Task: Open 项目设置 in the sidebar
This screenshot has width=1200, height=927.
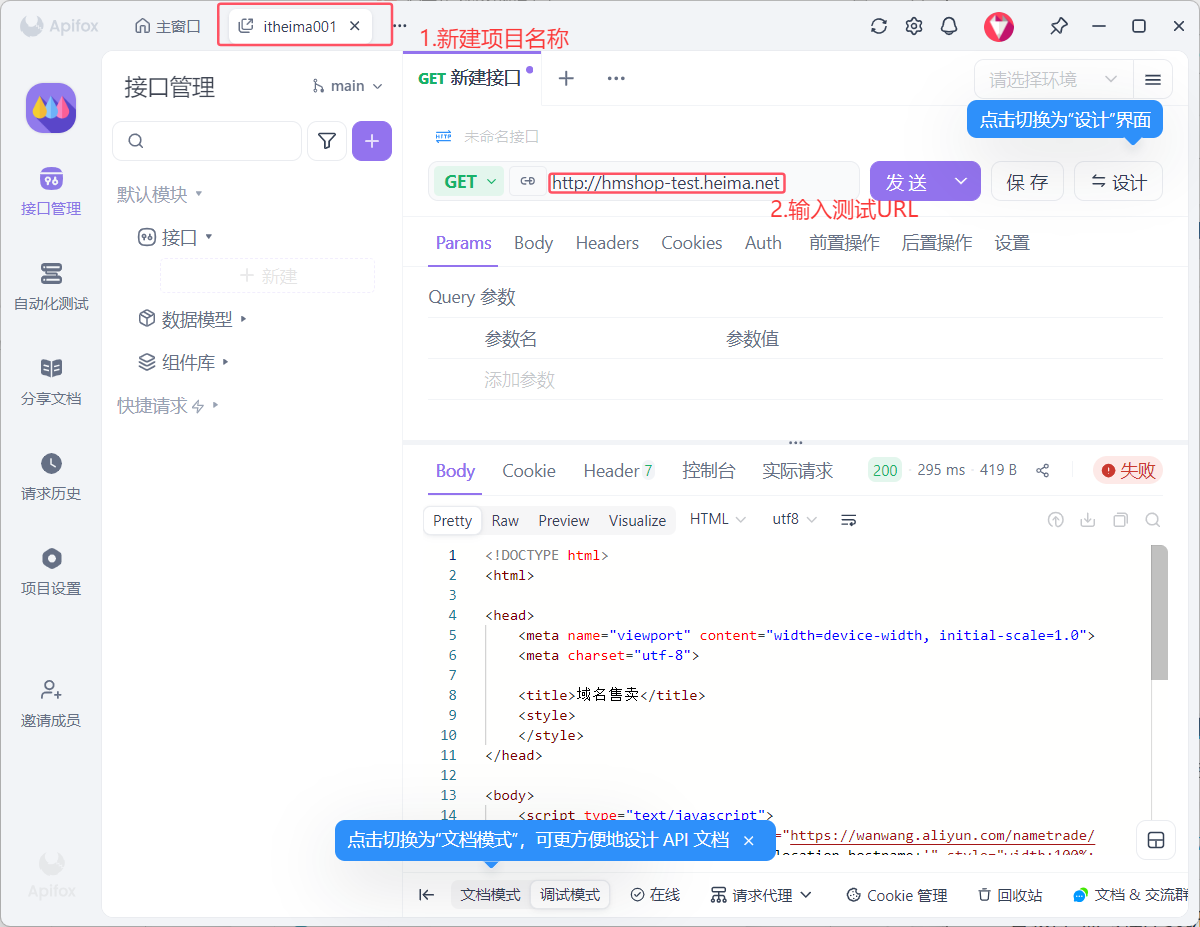Action: (x=51, y=571)
